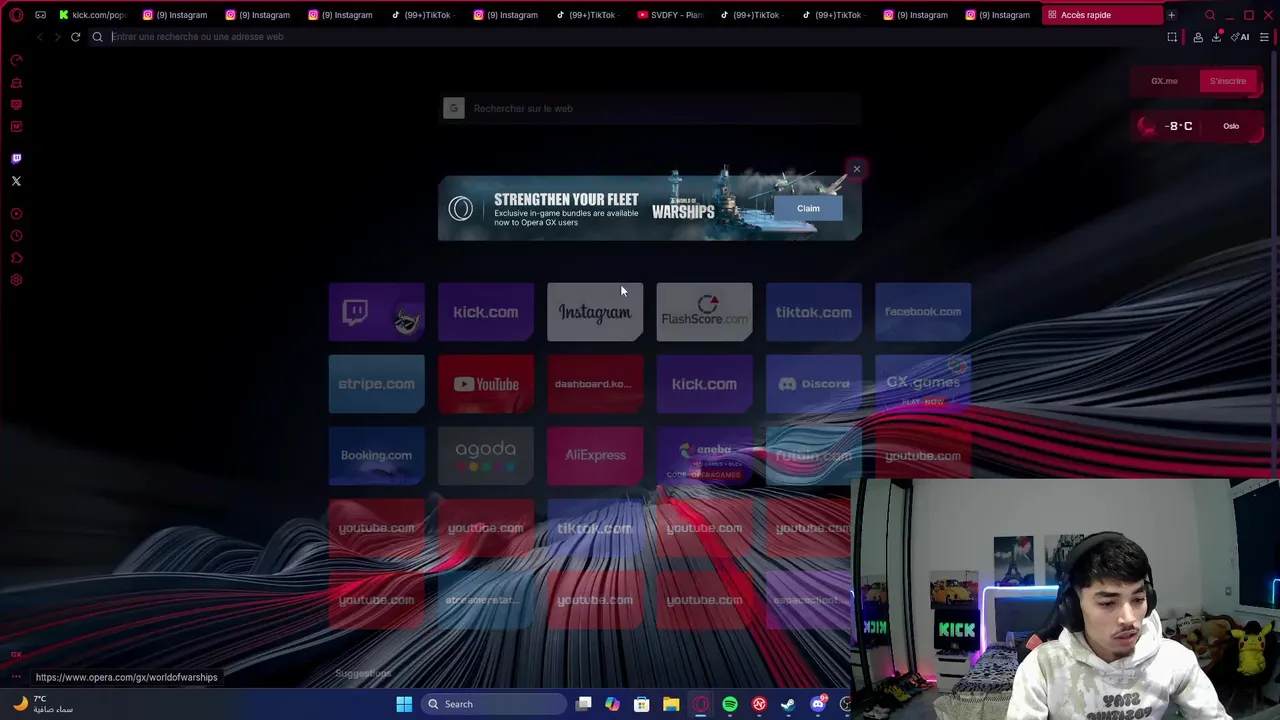Open the AliExpress speed dial tile
This screenshot has height=720, width=1280.
(595, 455)
